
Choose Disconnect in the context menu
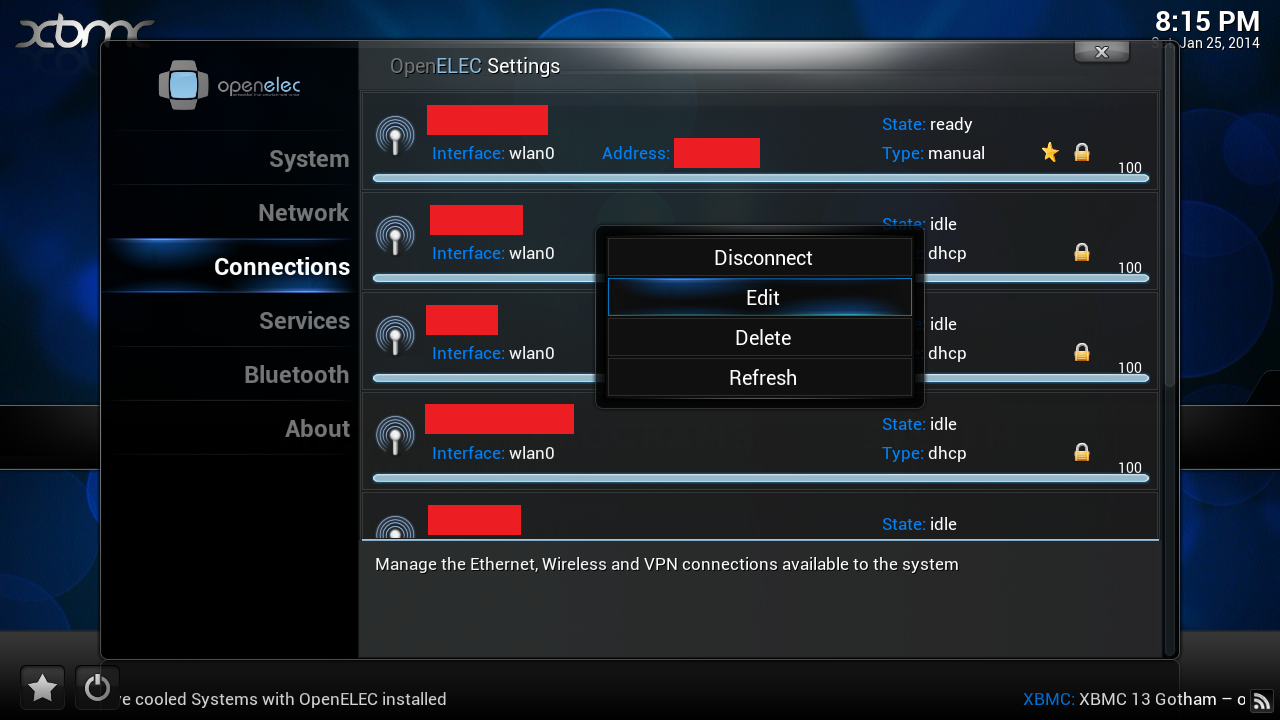point(760,258)
